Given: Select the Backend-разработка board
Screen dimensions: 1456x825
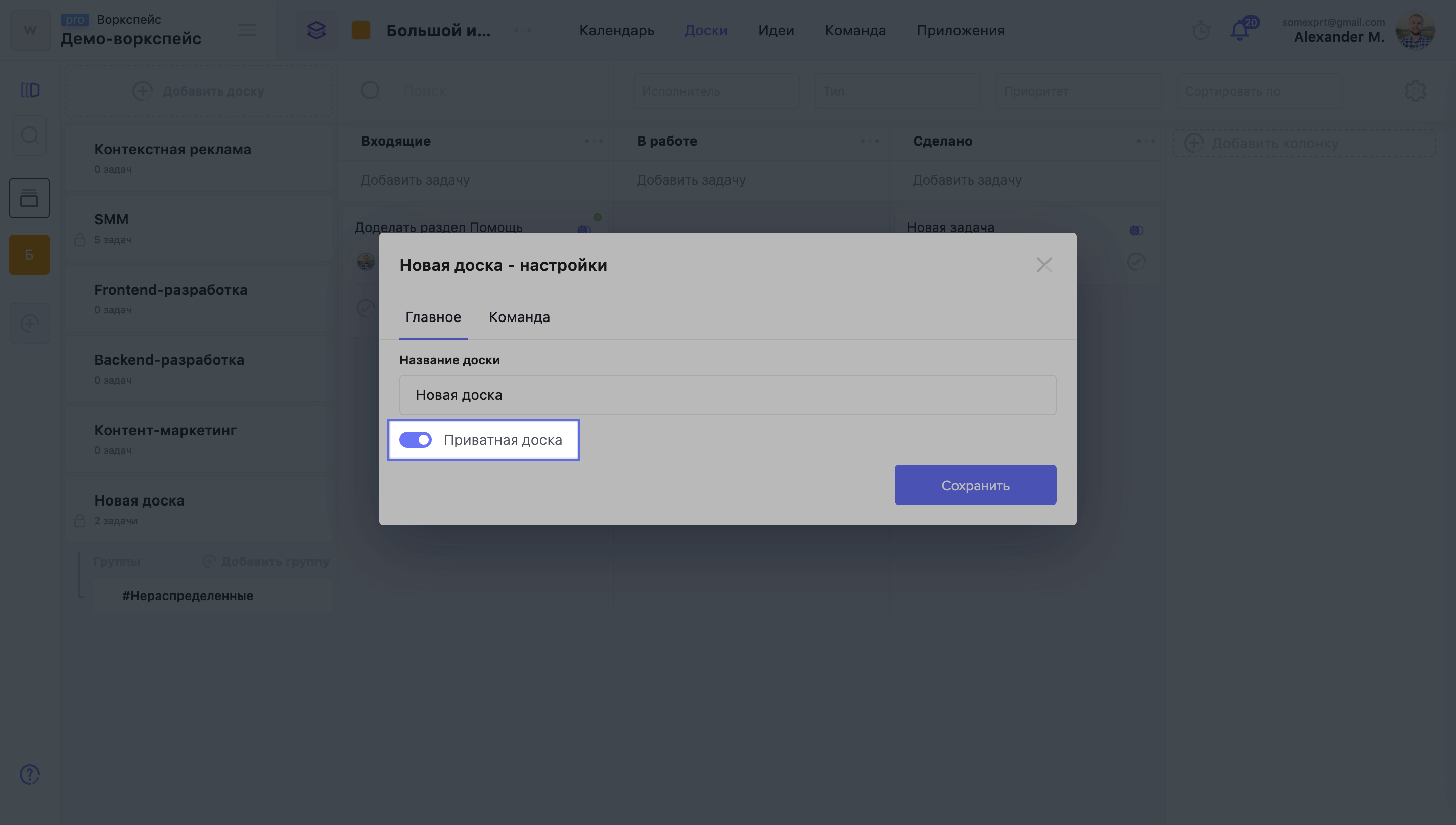Looking at the screenshot, I should tap(198, 369).
